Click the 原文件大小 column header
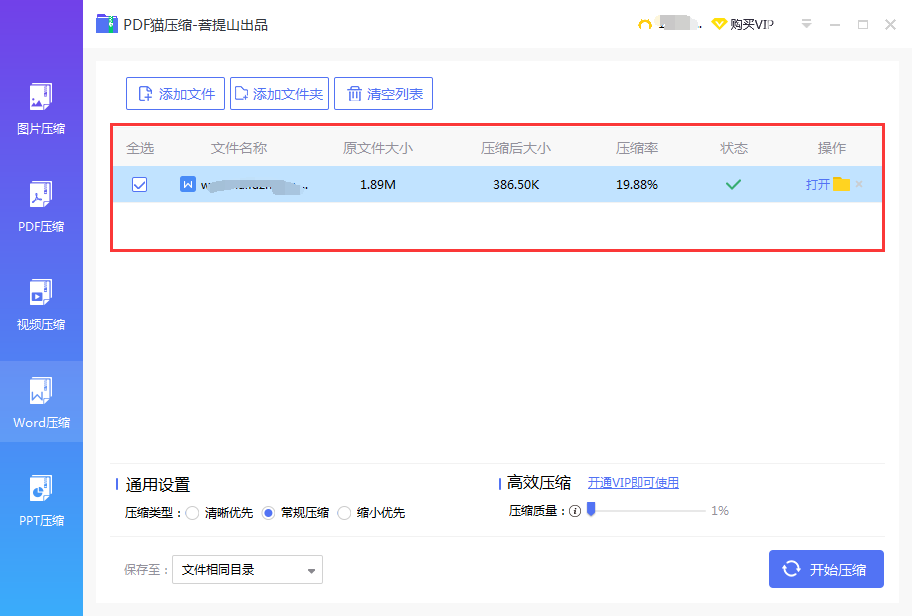Viewport: 912px width, 616px height. coord(377,148)
